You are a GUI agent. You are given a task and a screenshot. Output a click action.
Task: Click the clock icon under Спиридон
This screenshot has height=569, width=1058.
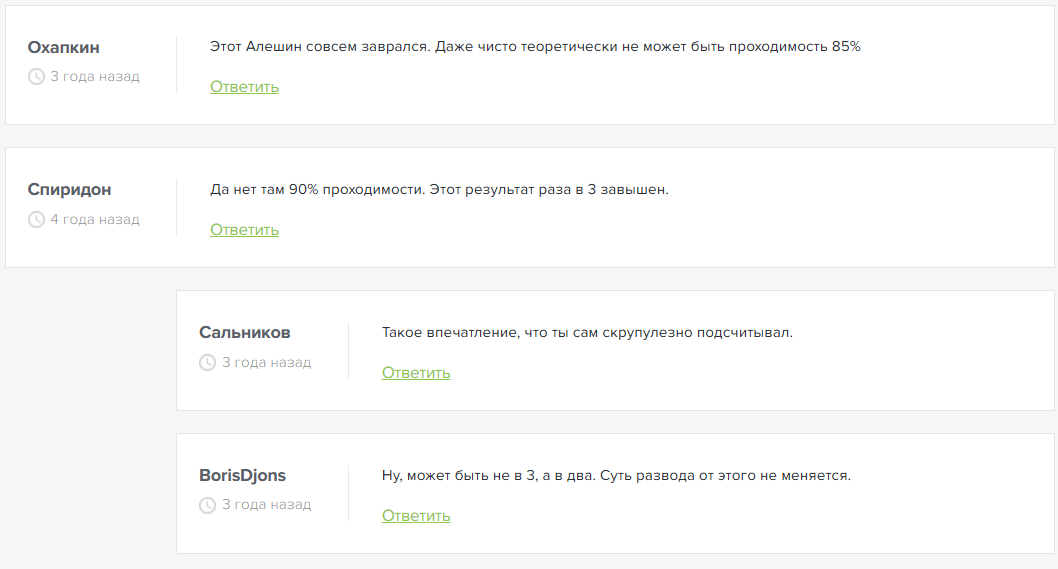point(37,219)
